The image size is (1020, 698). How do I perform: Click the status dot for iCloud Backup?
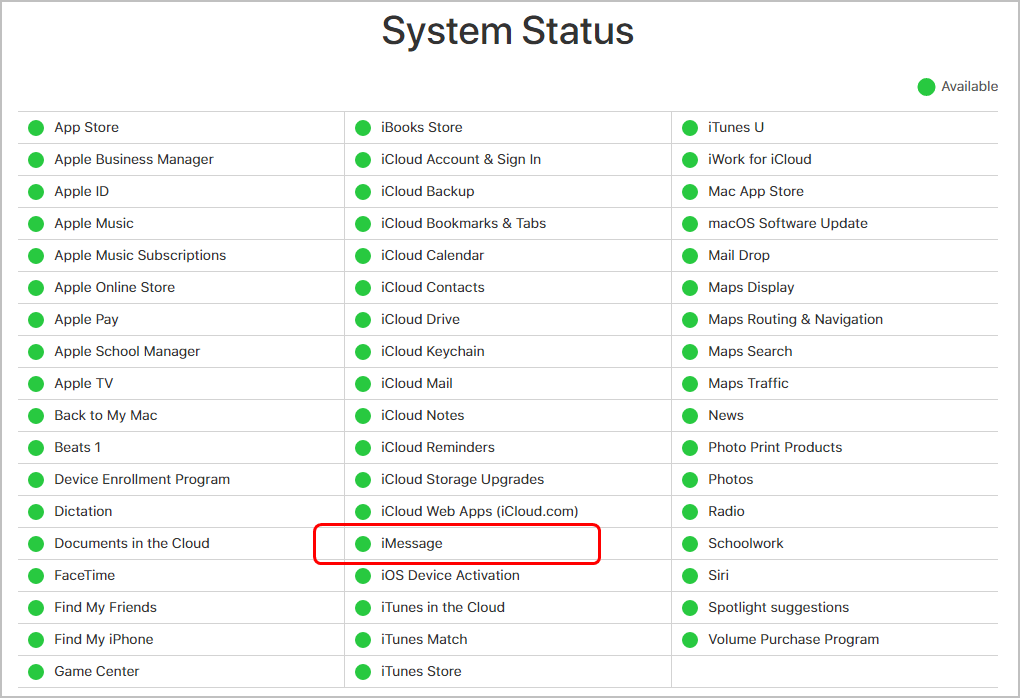click(363, 191)
